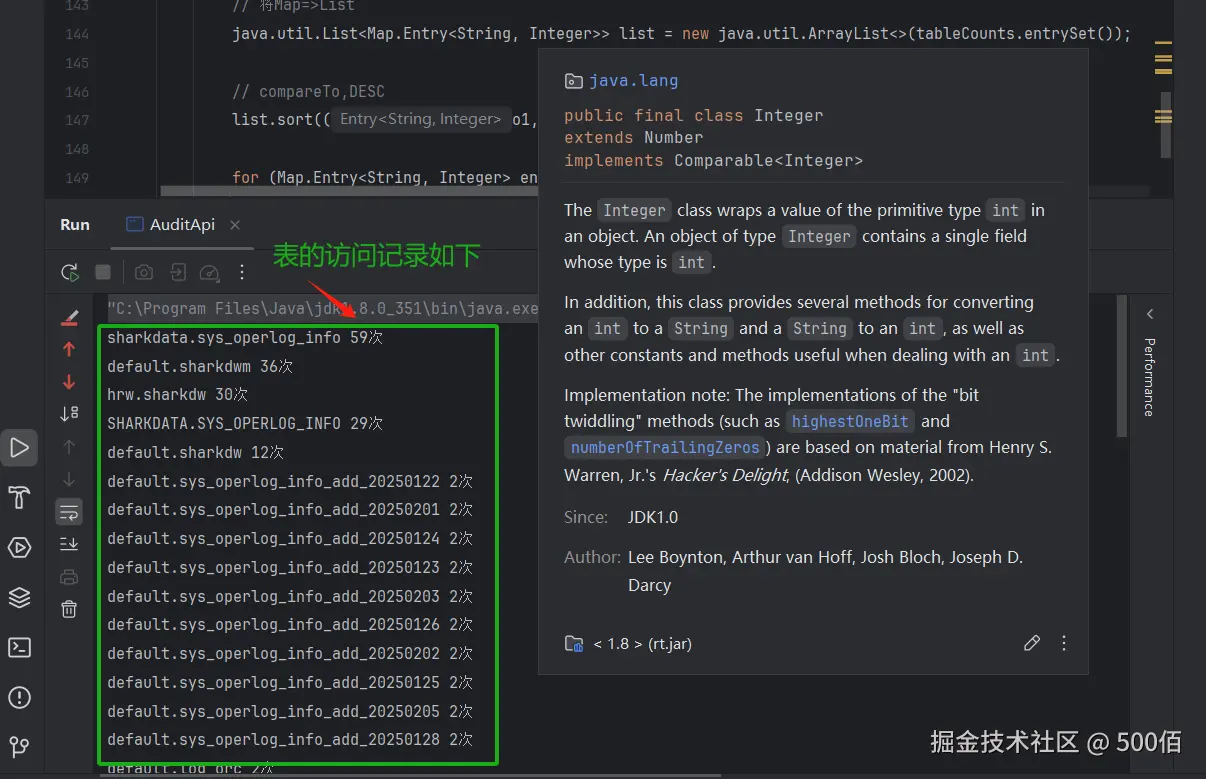Click 'Since: JDK1.0' in documentation popup
Screen dimensions: 1206x779
pos(621,518)
